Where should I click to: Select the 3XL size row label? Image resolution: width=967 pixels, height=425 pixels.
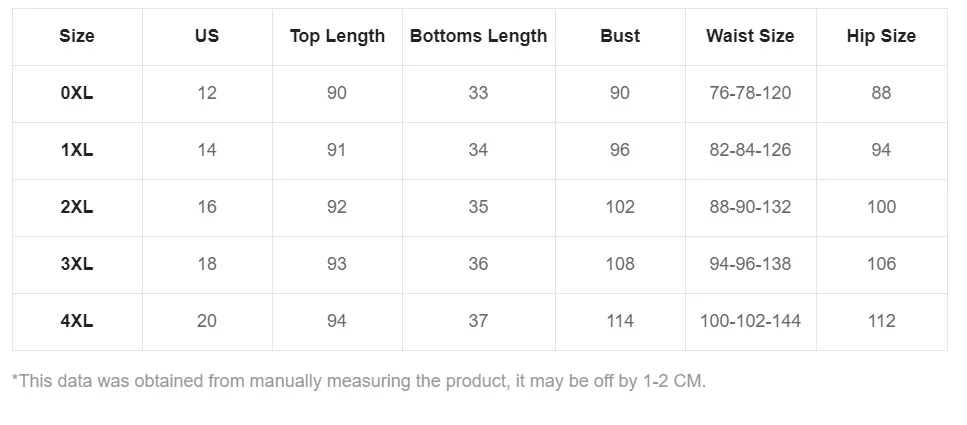point(77,264)
